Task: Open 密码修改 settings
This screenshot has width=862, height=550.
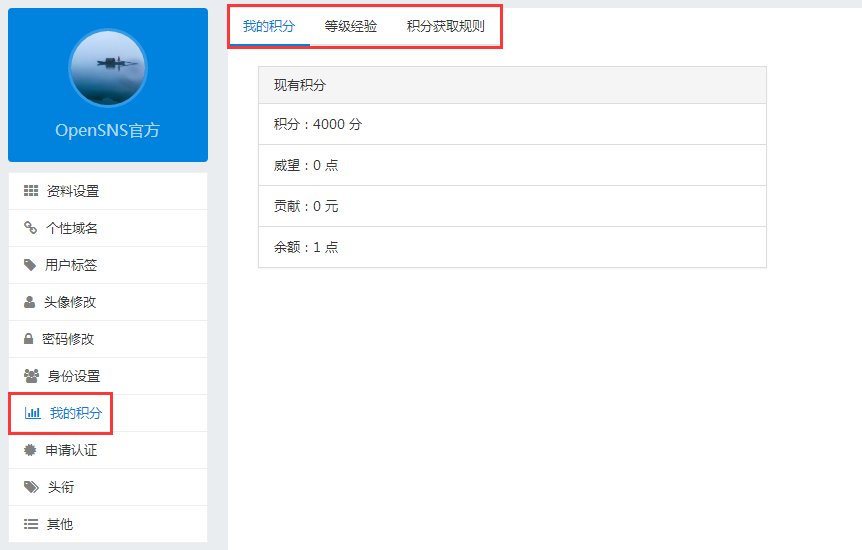Action: click(x=108, y=339)
